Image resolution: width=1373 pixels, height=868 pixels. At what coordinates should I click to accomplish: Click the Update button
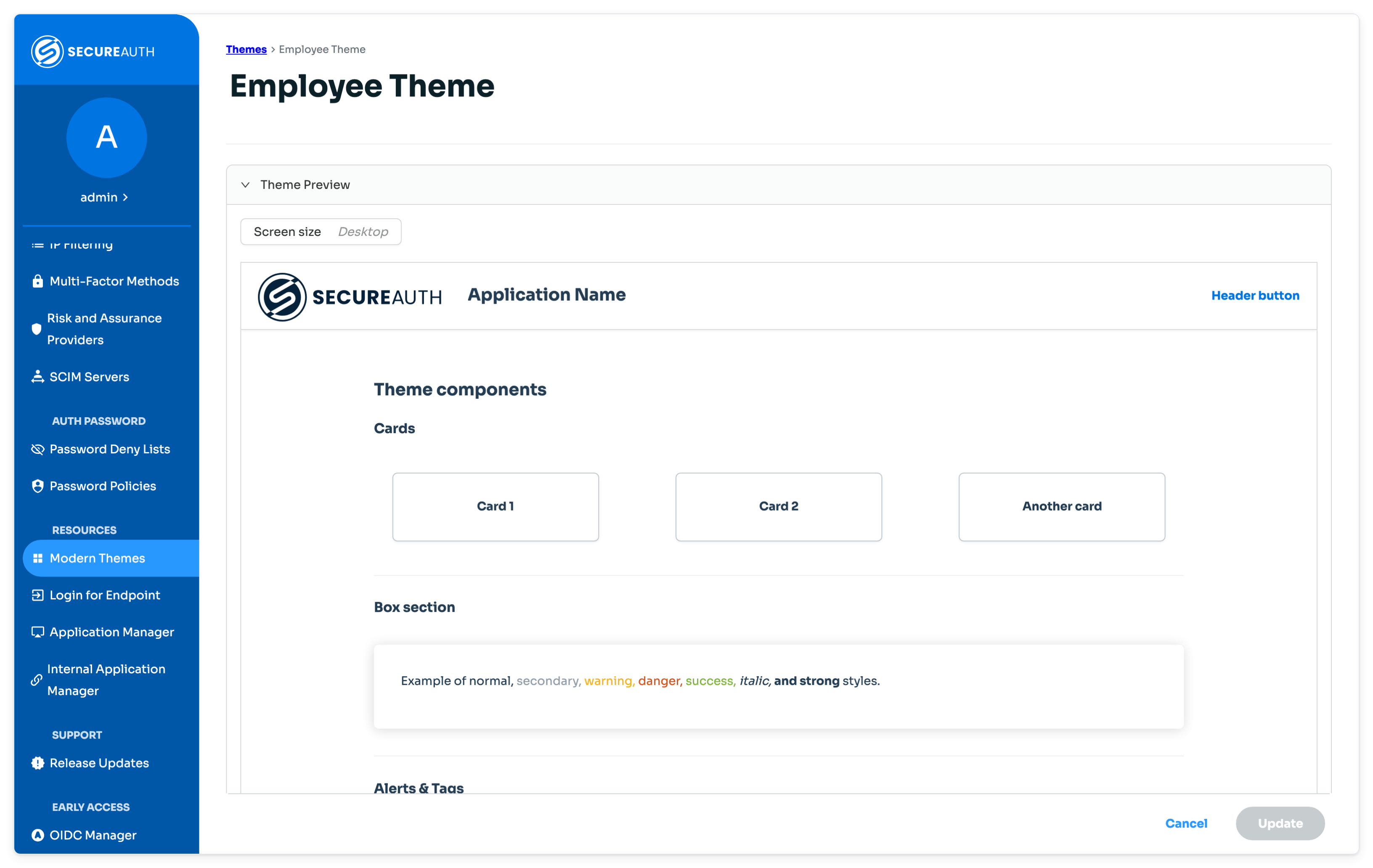[x=1280, y=823]
